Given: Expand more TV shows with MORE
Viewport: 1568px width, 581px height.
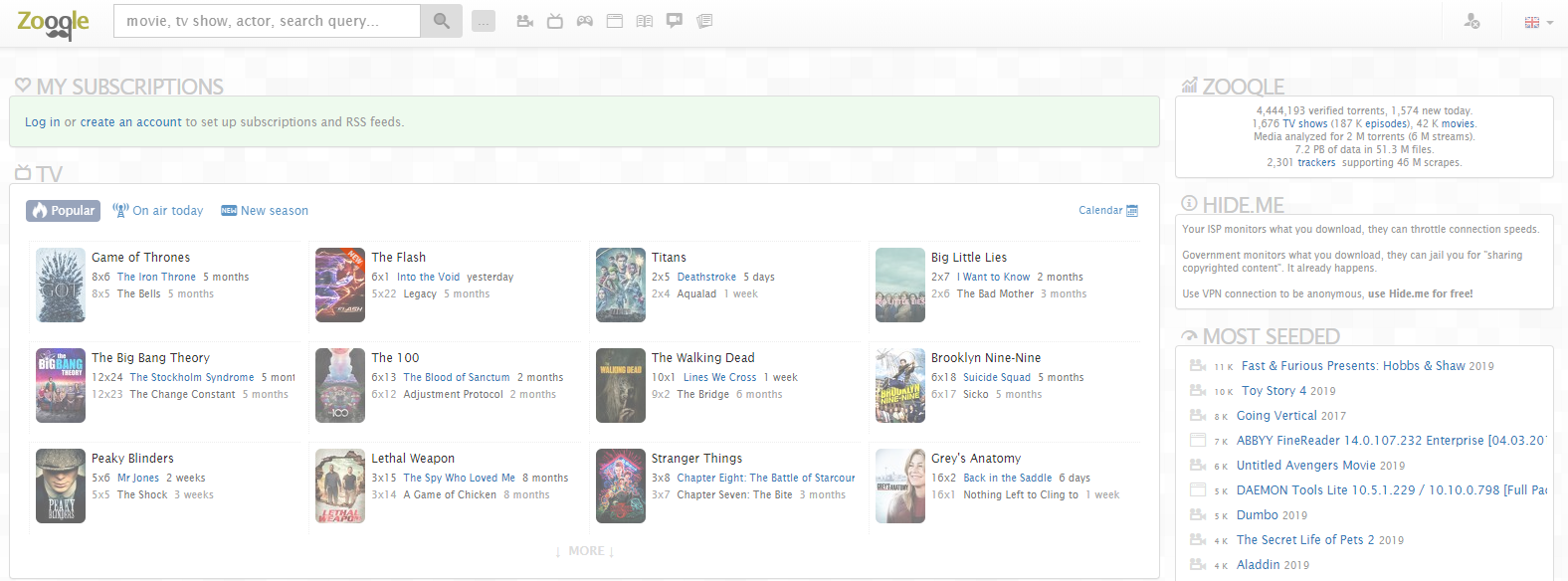Looking at the screenshot, I should tap(585, 551).
